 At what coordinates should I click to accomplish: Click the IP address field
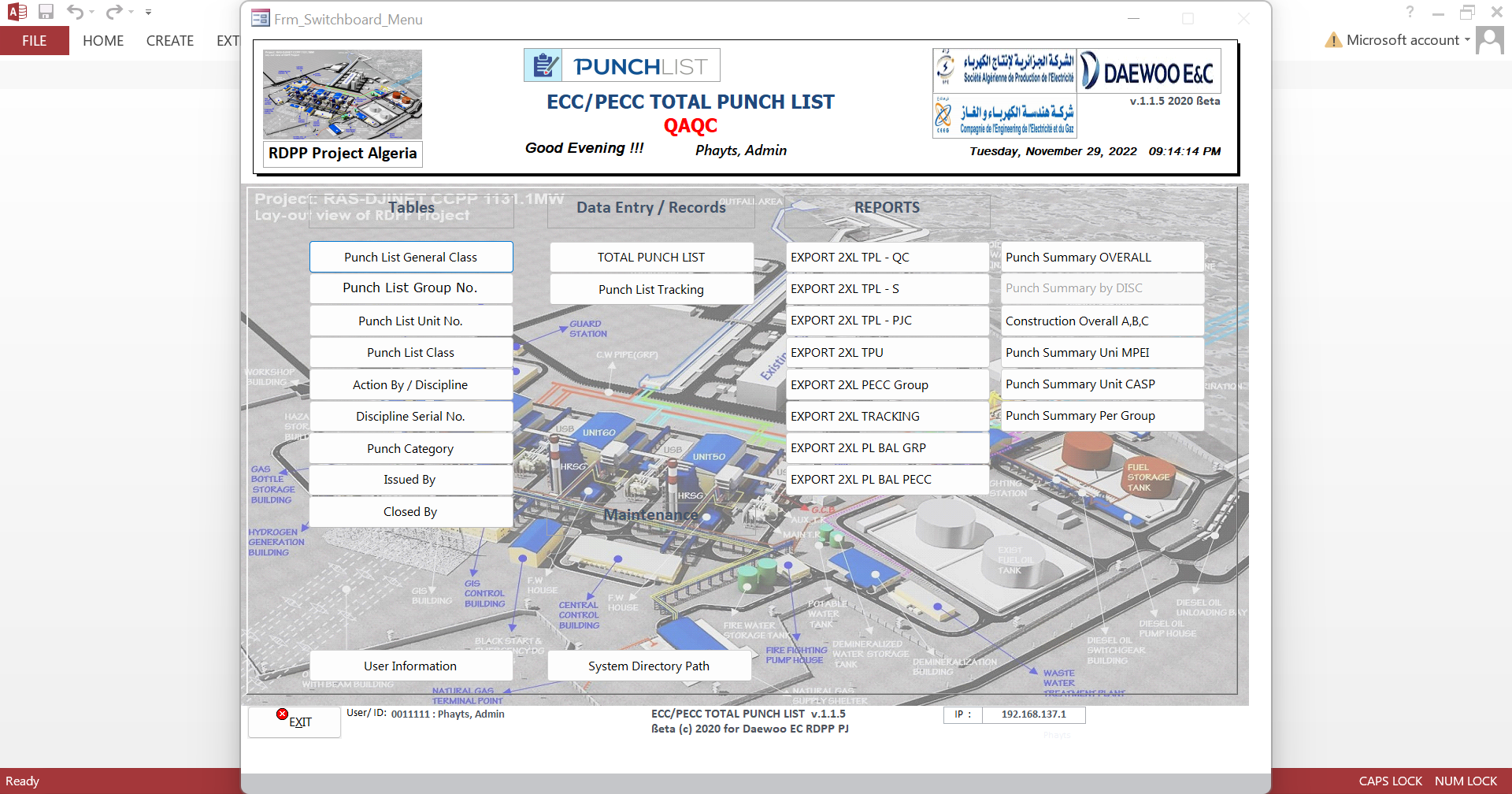click(1034, 714)
